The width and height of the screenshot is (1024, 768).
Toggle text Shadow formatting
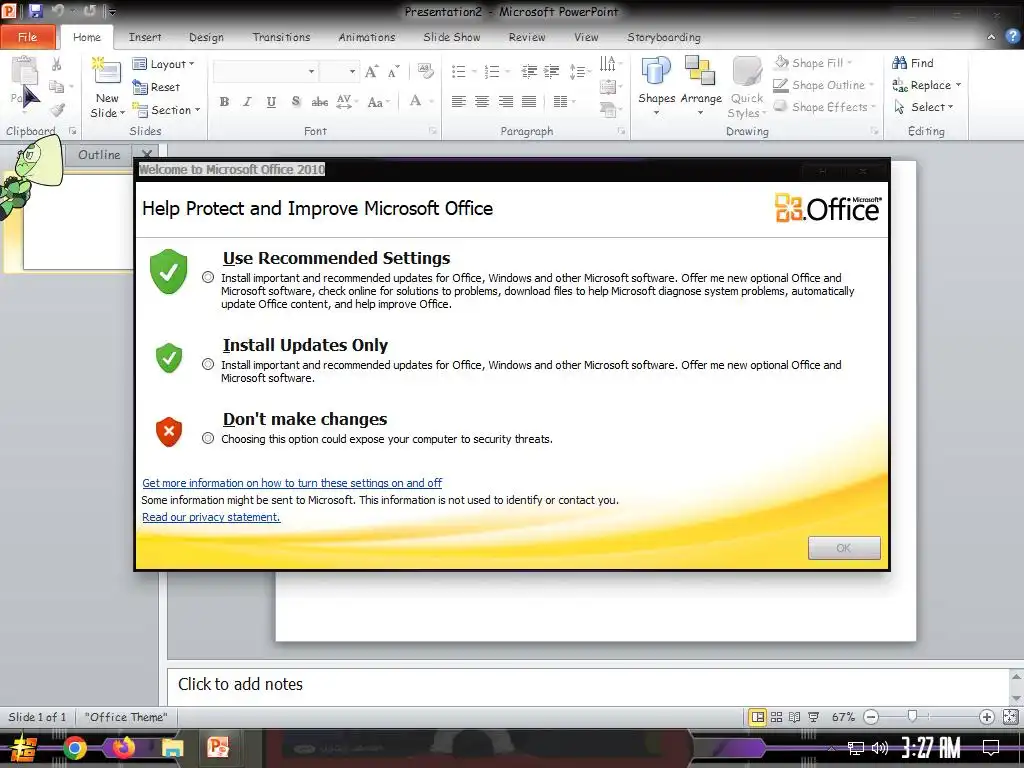pos(295,102)
